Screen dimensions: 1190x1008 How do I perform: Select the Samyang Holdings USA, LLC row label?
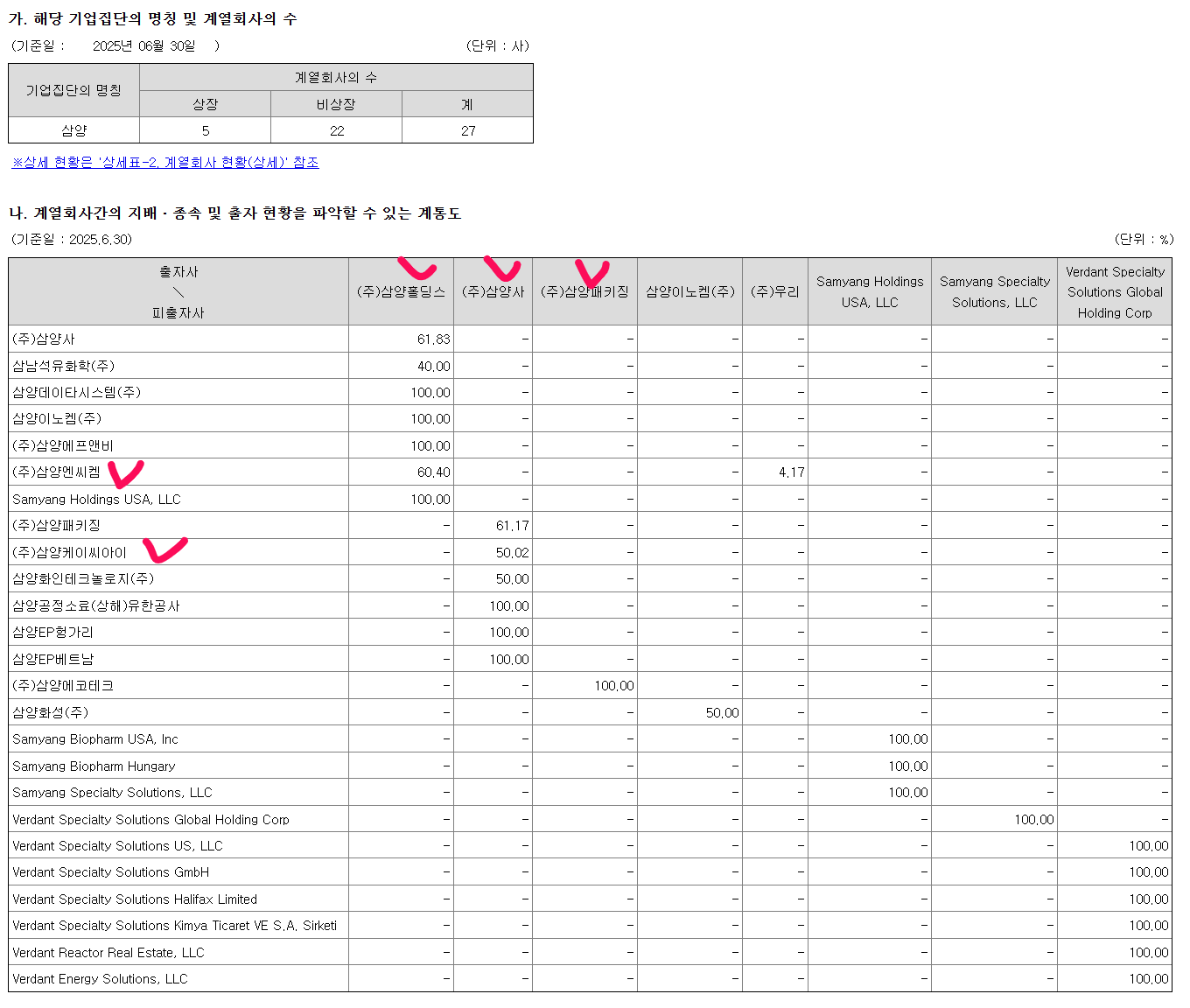click(96, 499)
